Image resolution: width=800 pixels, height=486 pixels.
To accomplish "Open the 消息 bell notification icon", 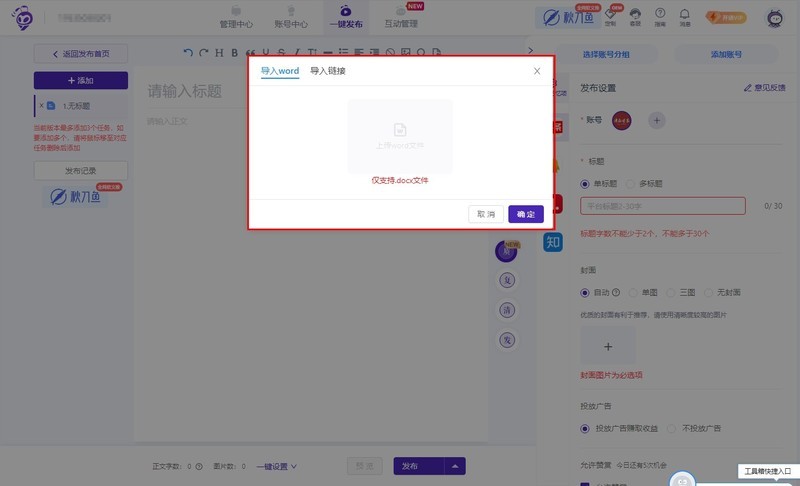I will (x=685, y=17).
